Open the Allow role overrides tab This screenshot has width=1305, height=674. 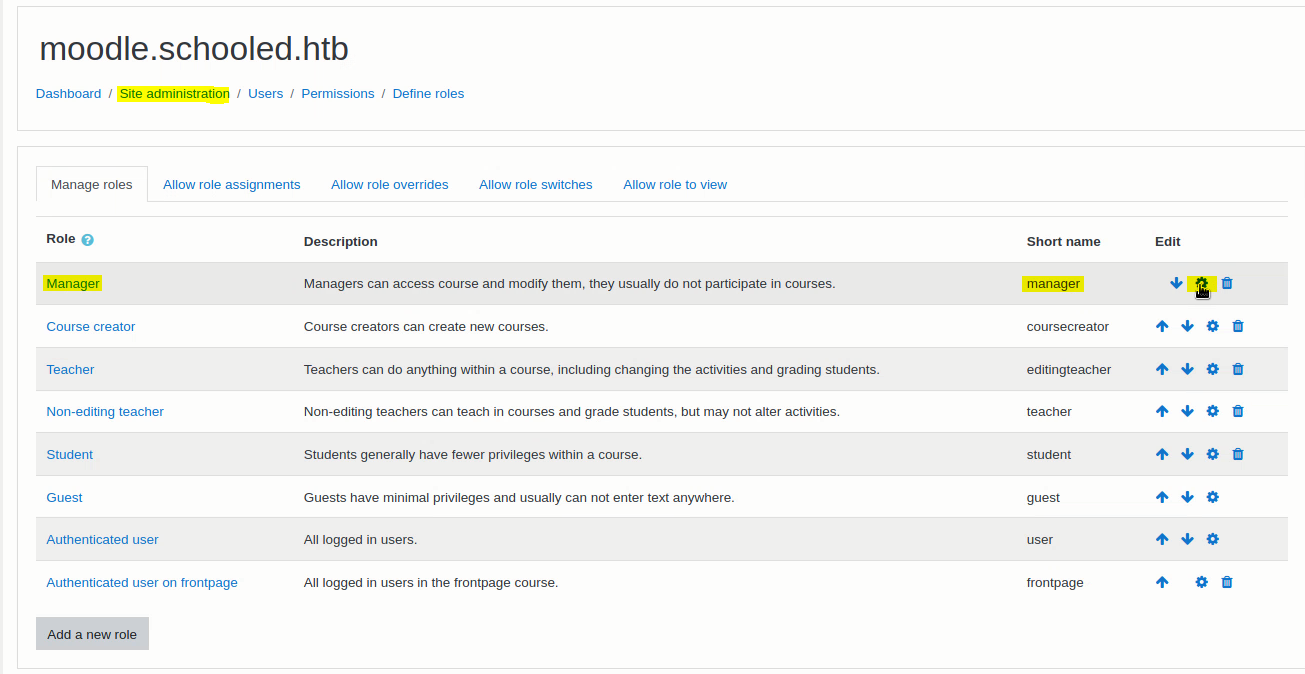pos(389,185)
